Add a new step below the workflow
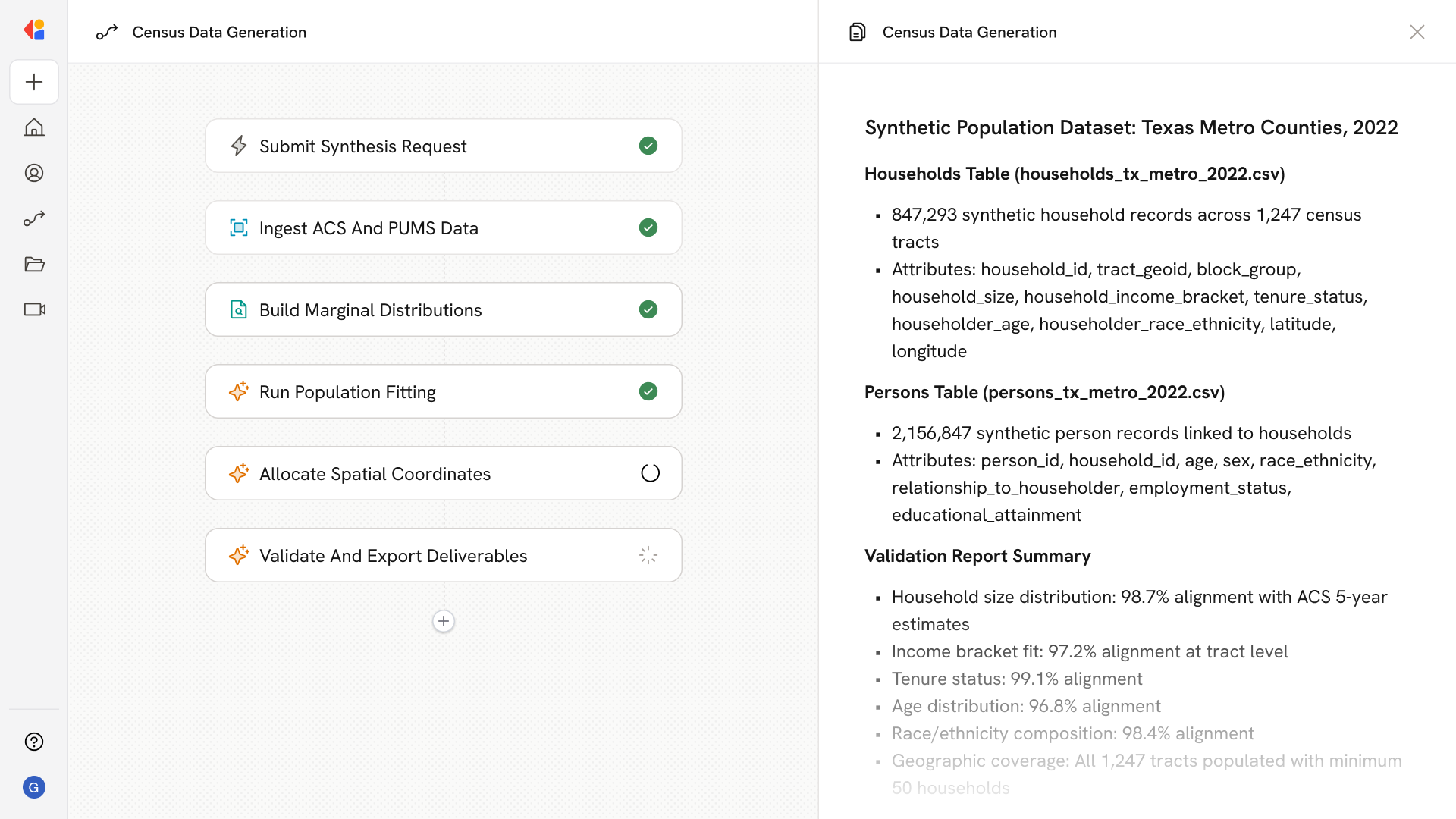The image size is (1456, 819). [444, 621]
